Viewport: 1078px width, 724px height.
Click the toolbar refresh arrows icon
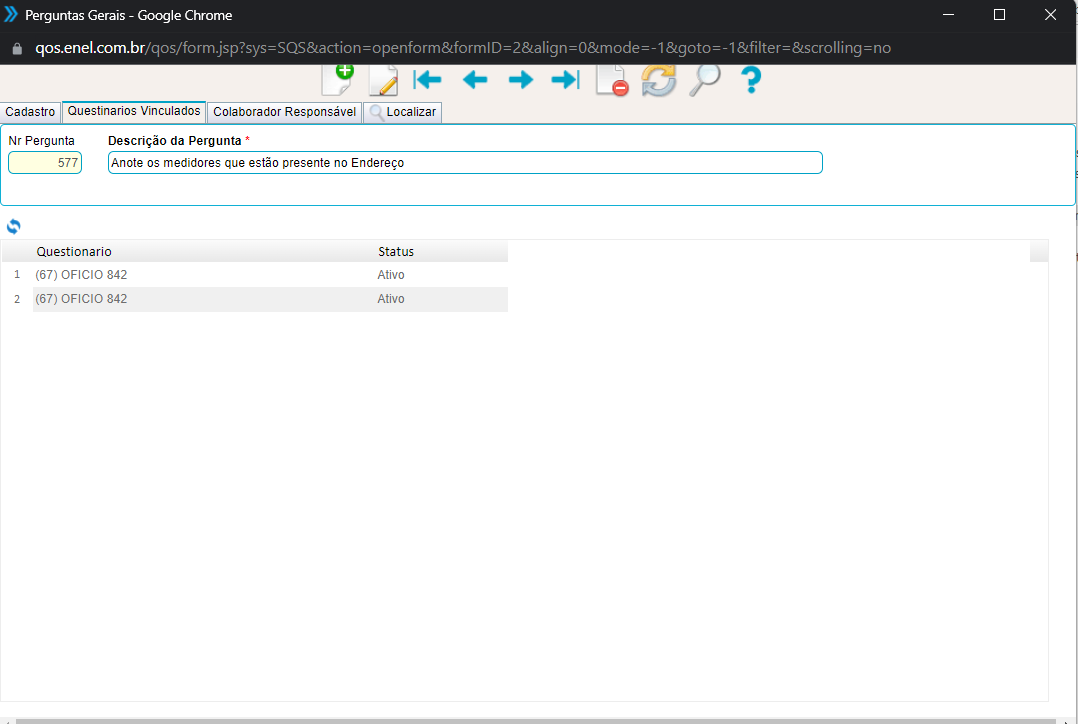point(658,80)
